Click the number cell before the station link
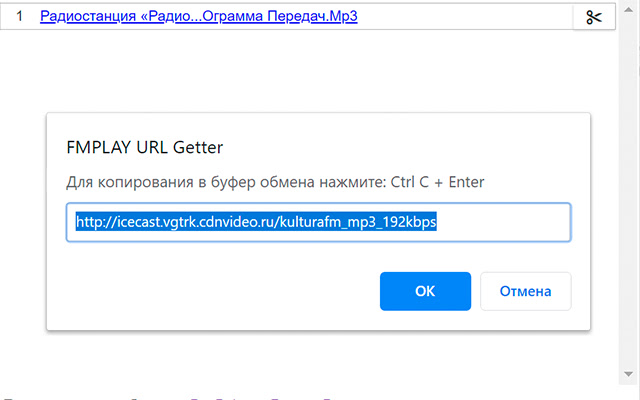Image resolution: width=640 pixels, height=400 pixels. (x=20, y=17)
